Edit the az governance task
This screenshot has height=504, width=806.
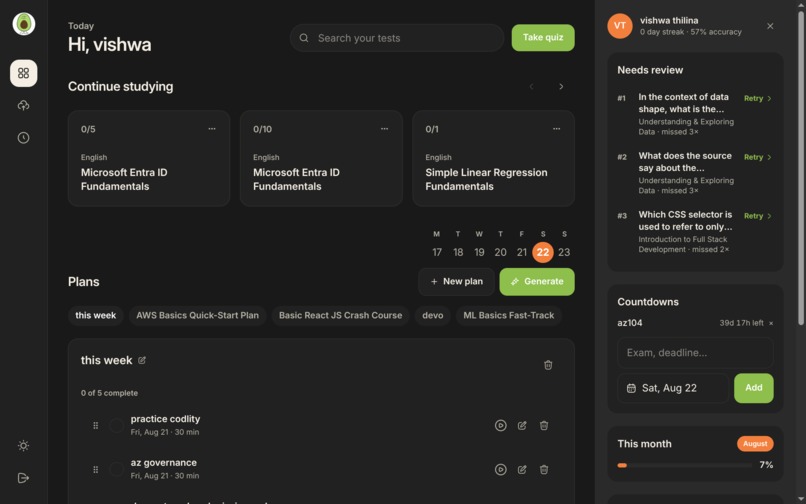point(522,470)
